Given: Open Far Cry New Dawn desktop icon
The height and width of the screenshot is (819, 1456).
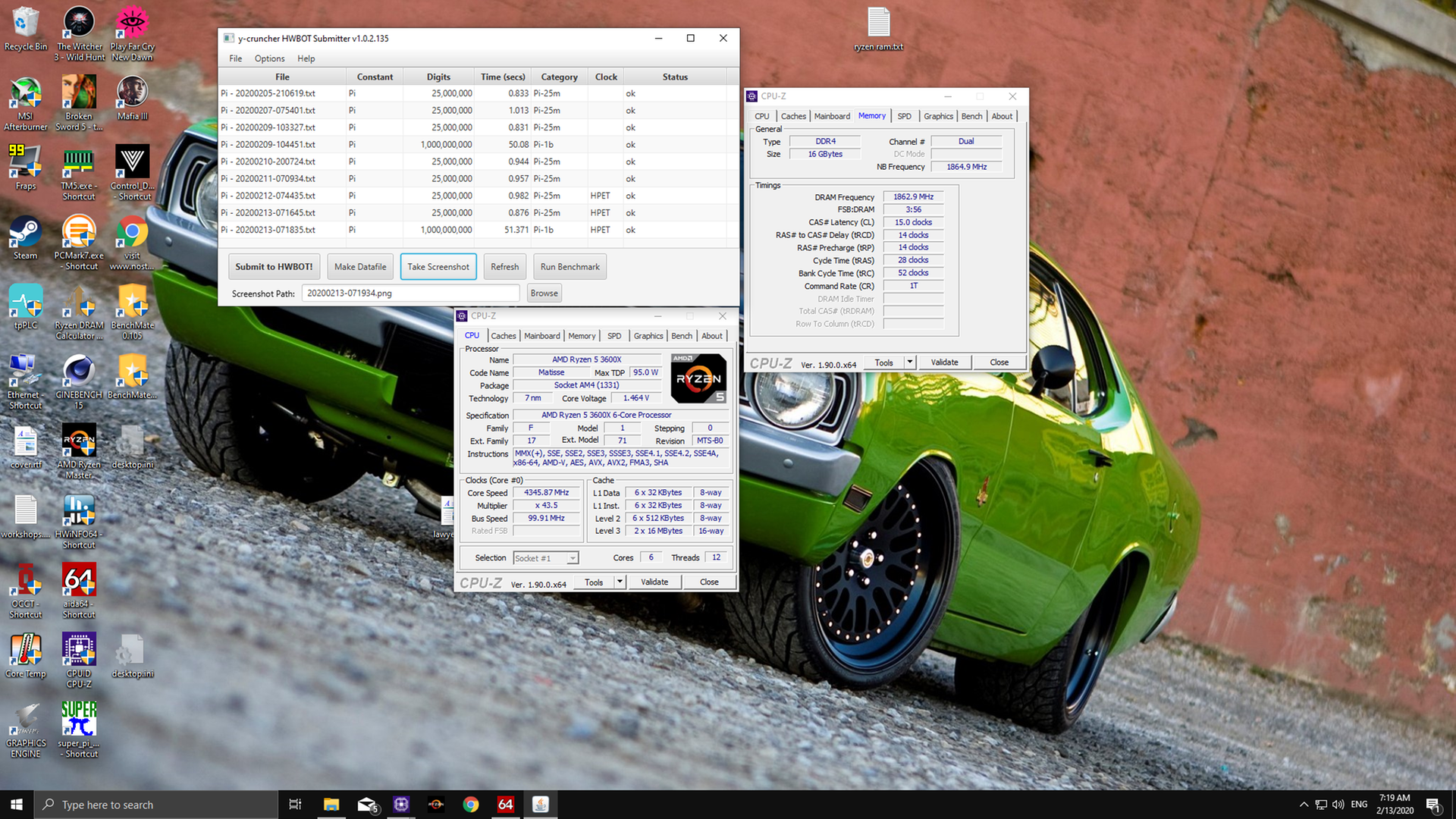Looking at the screenshot, I should click(x=132, y=33).
